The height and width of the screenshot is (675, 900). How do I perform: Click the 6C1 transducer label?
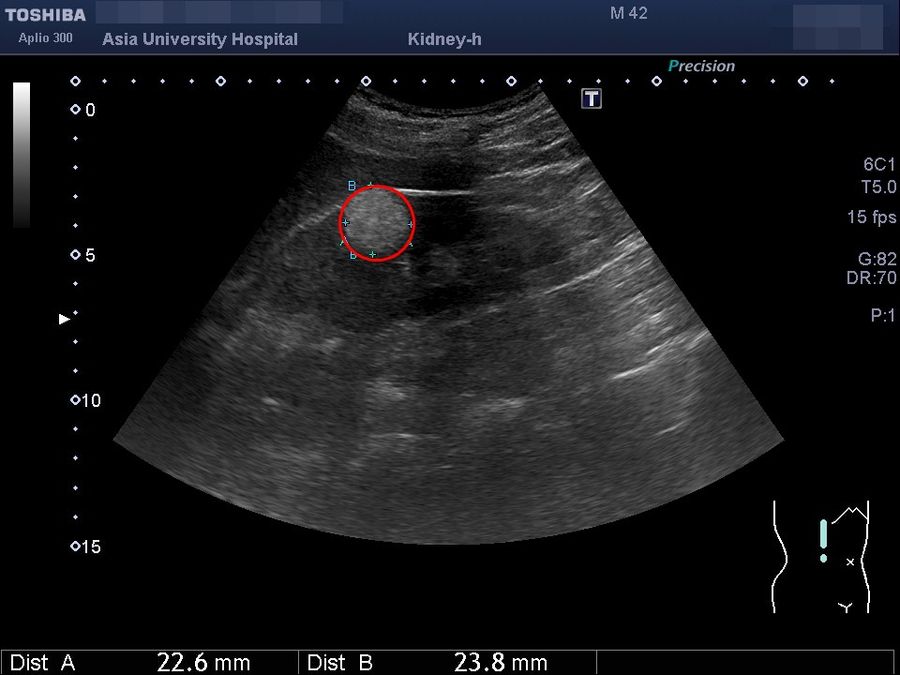(x=879, y=165)
